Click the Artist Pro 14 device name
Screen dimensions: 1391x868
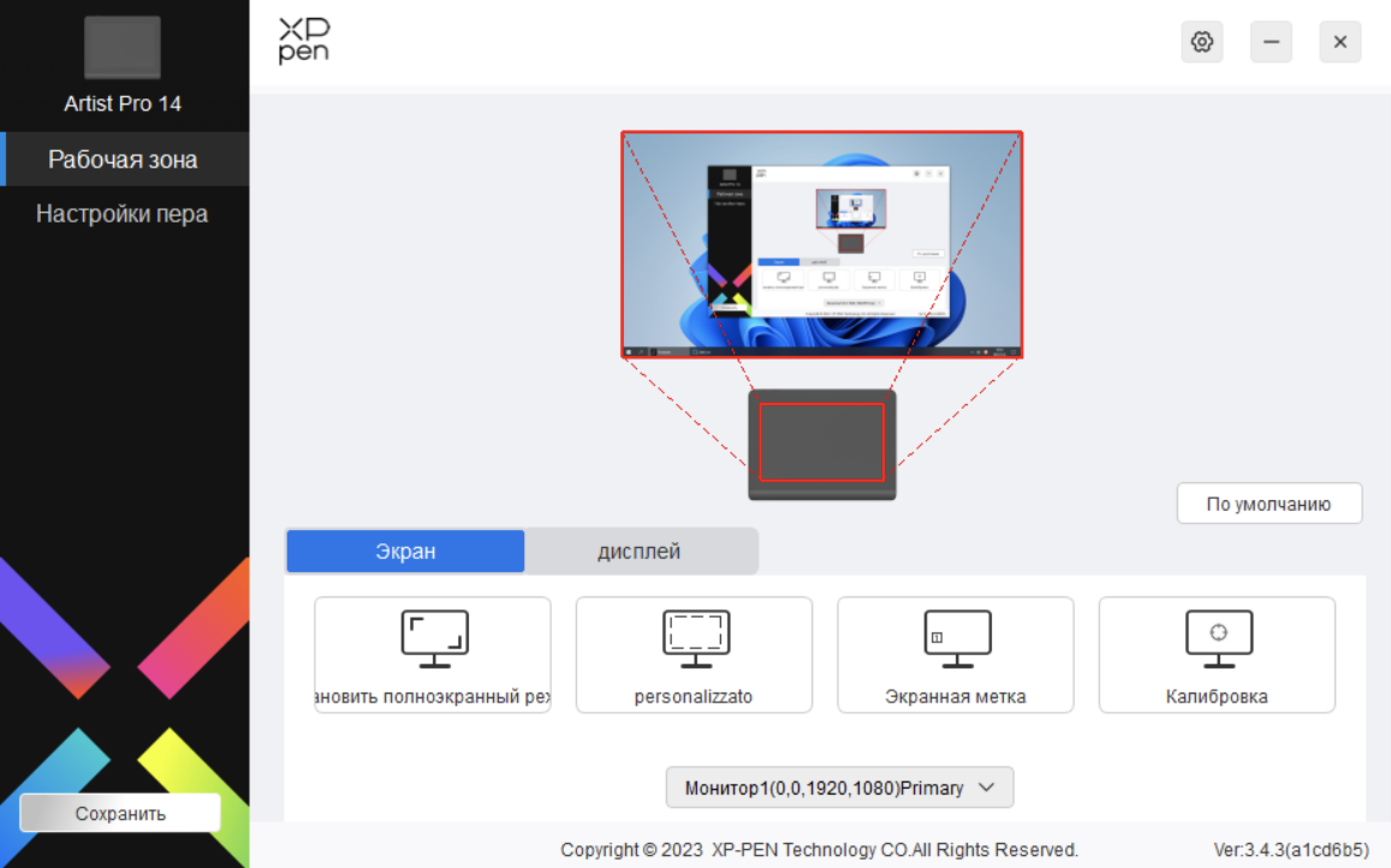[x=123, y=103]
